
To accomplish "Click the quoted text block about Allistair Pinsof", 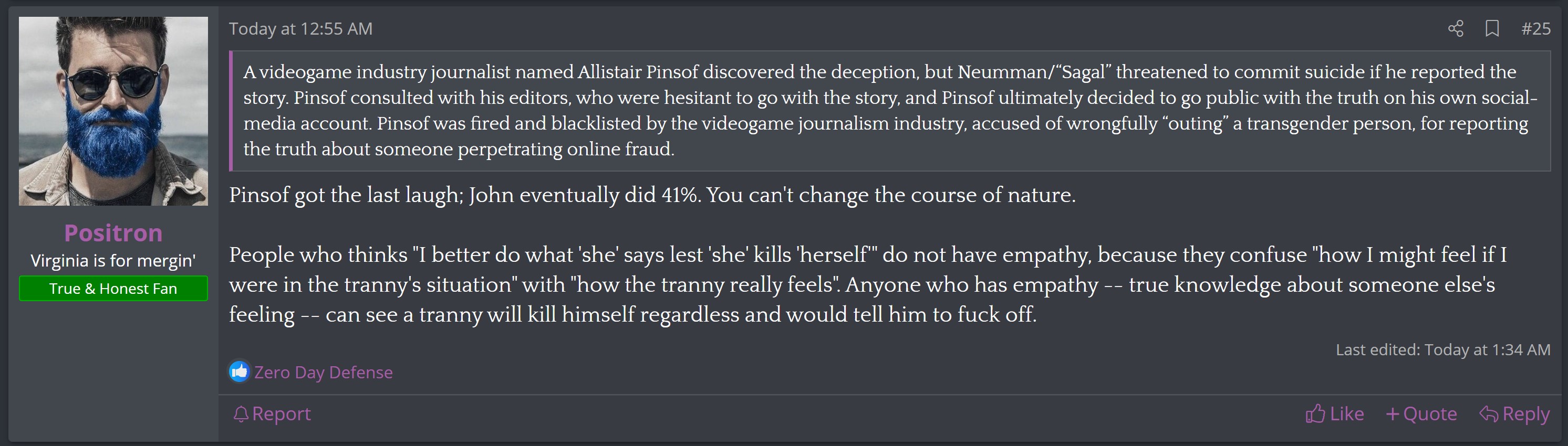I will point(889,111).
